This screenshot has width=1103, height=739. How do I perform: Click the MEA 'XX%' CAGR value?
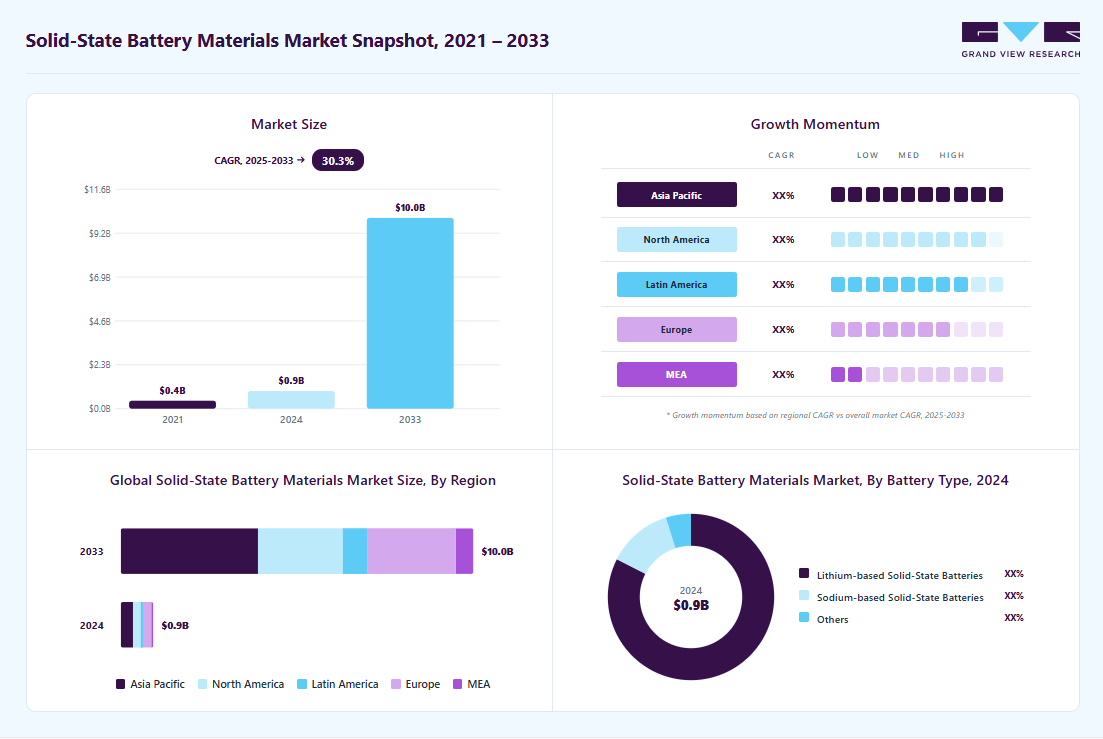(783, 375)
